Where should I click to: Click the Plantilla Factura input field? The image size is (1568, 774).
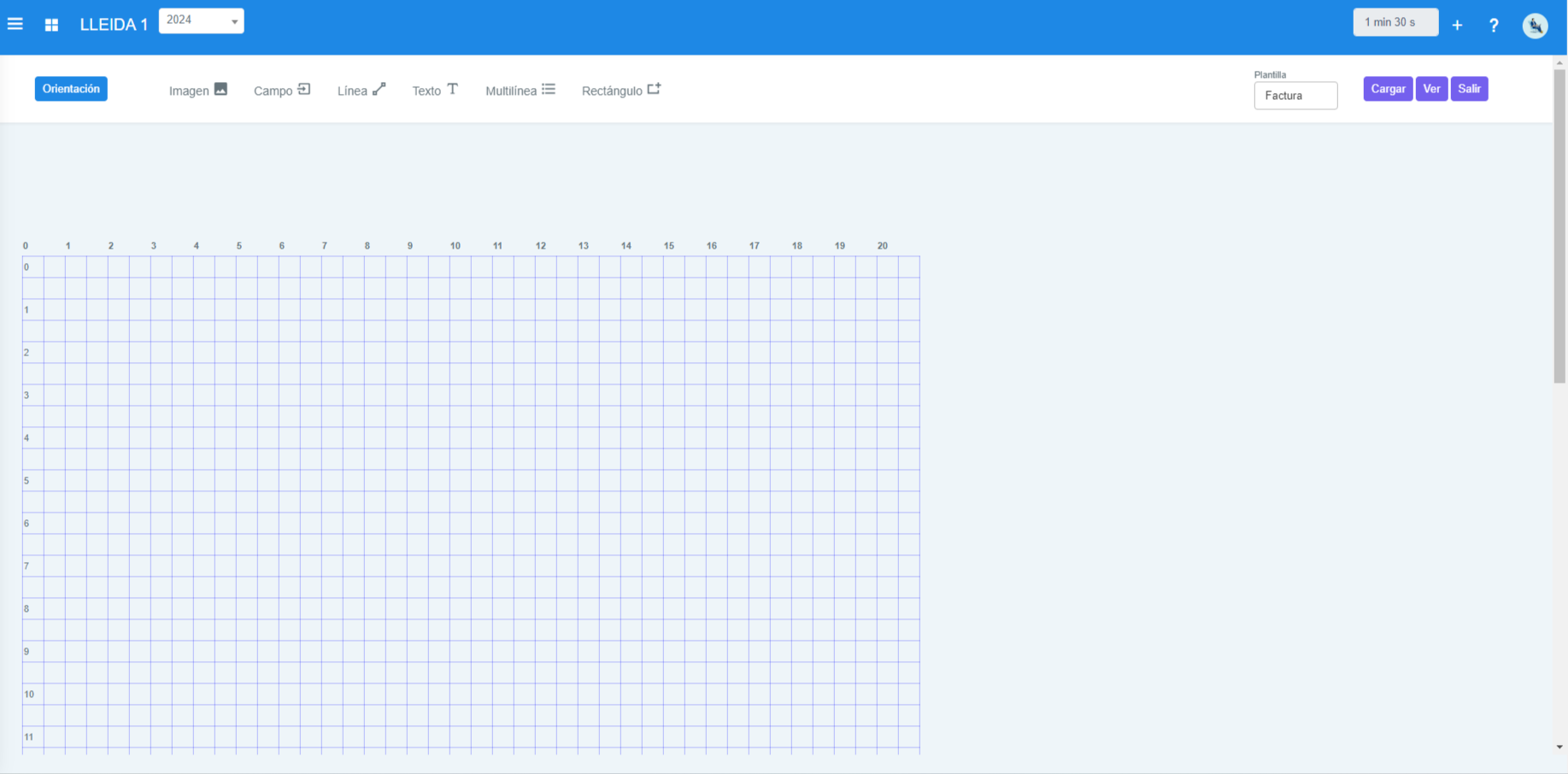[x=1295, y=96]
